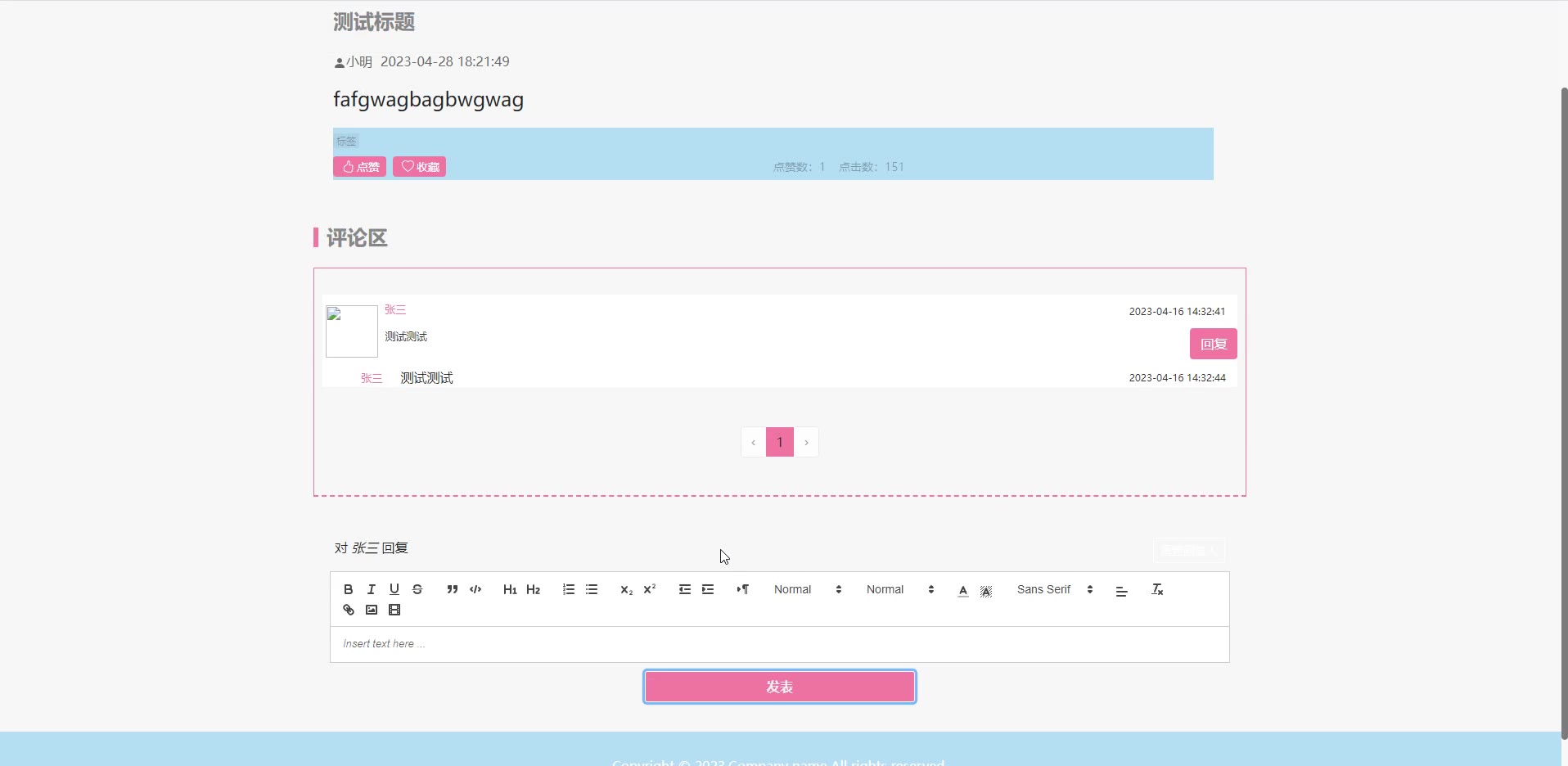The height and width of the screenshot is (766, 1568).
Task: Insert a video into the reply
Action: click(x=394, y=610)
